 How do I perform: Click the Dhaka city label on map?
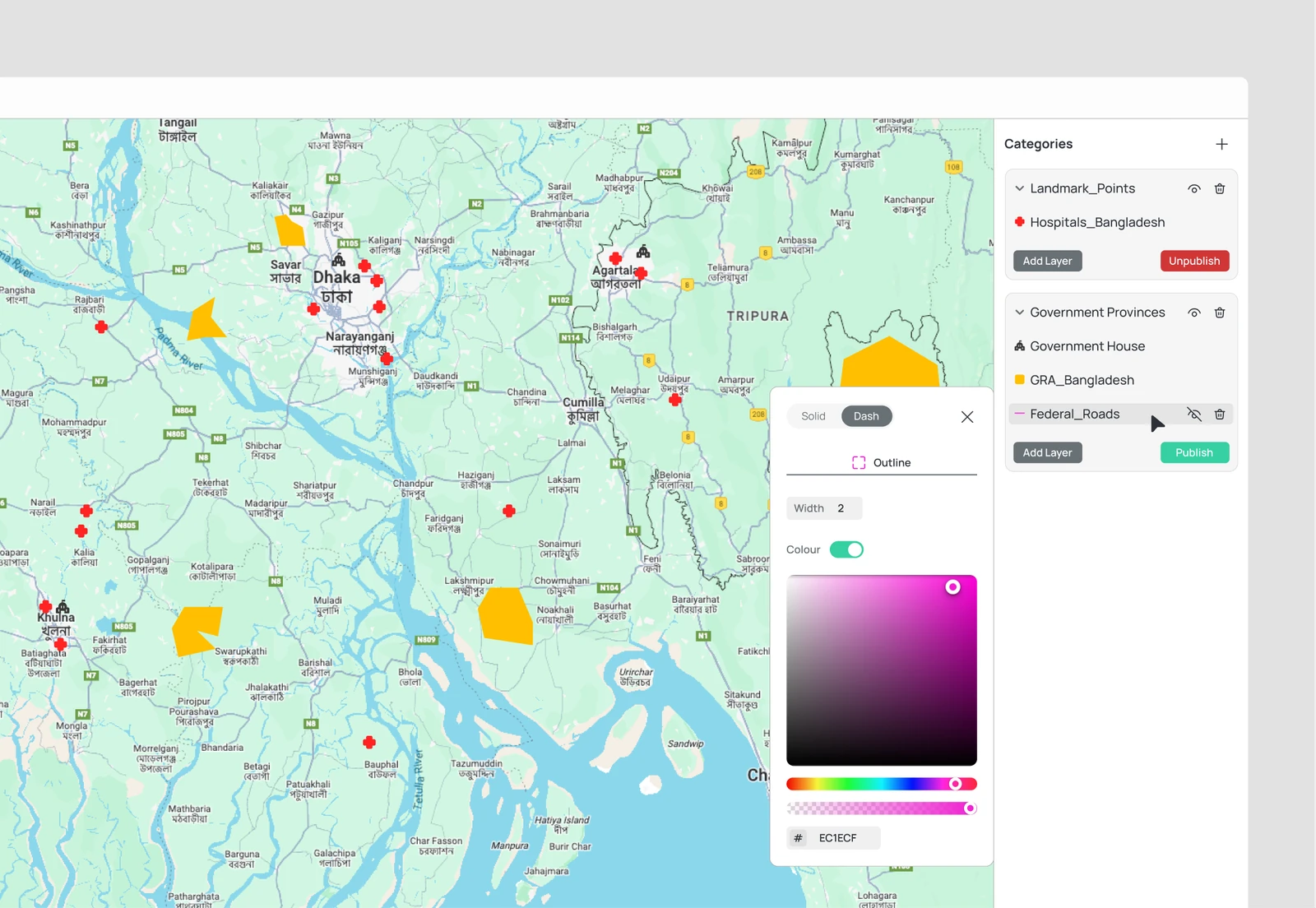(336, 286)
